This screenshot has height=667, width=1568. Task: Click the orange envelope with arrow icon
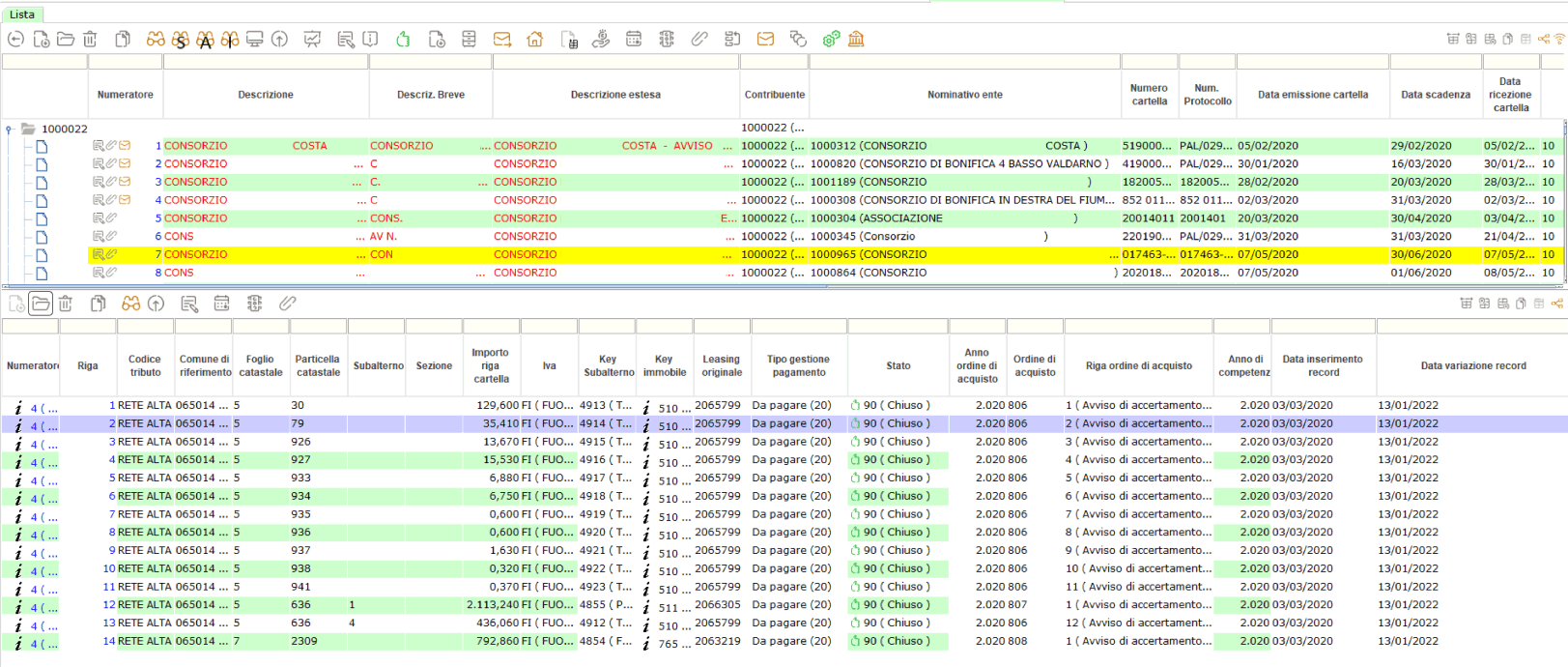click(x=502, y=39)
